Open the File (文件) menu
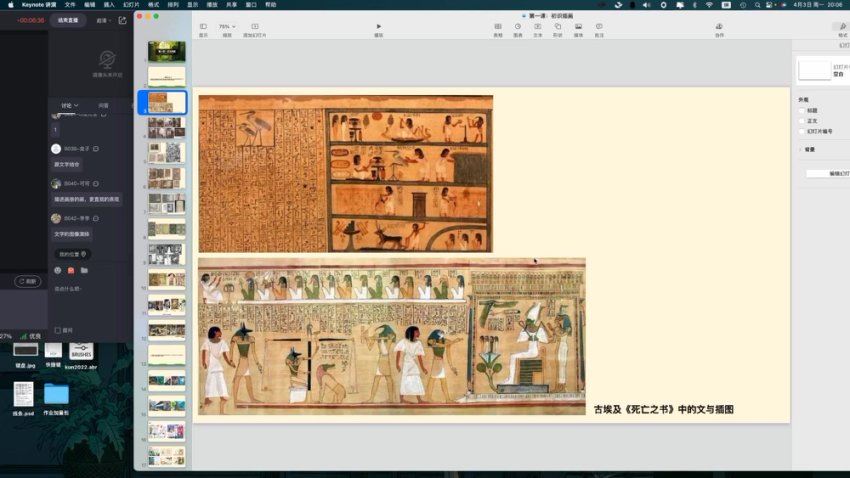 coord(70,4)
